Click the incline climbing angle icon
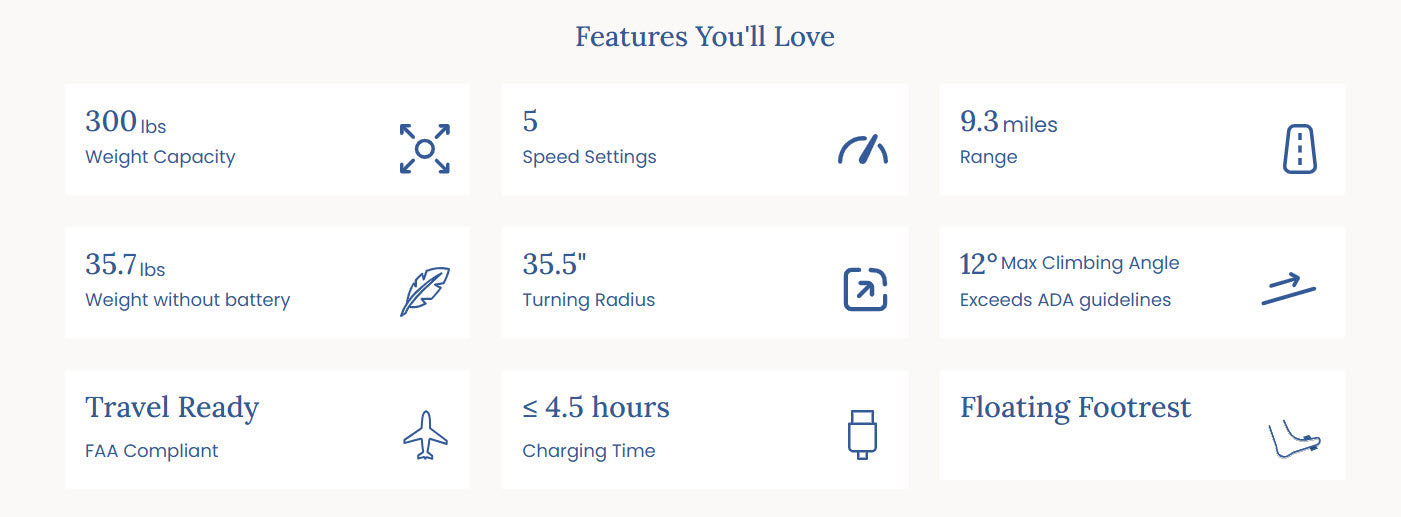The image size is (1401, 517). point(1288,289)
